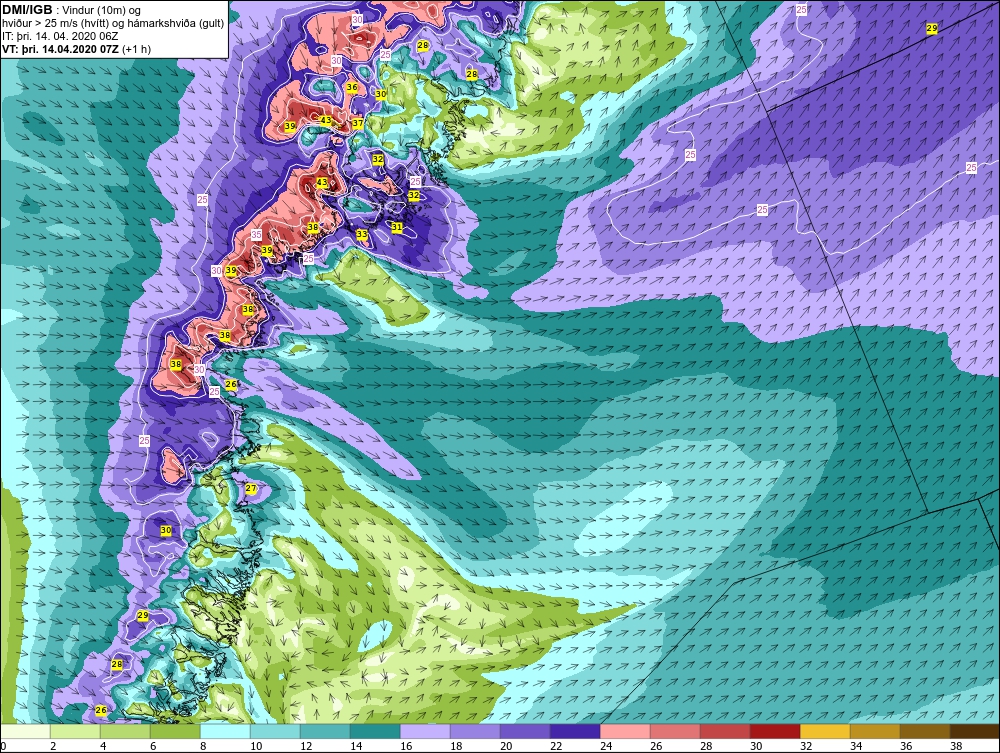Screen dimensions: 1000x753
Task: Click the DMI/IGB title in the header box
Action: (27, 10)
